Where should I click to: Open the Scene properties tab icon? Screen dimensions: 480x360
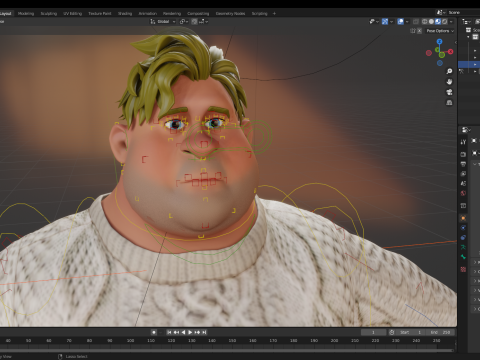point(463,183)
